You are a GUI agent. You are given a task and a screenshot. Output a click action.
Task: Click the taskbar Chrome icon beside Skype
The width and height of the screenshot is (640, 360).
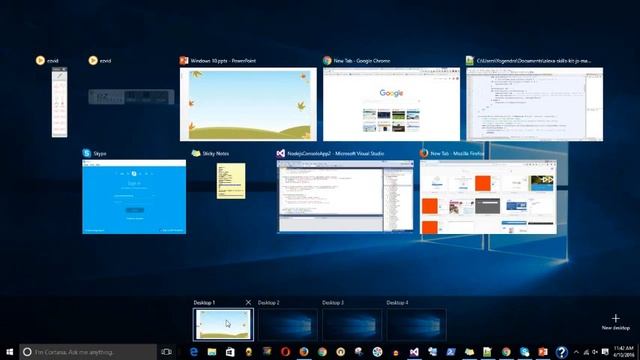click(506, 352)
